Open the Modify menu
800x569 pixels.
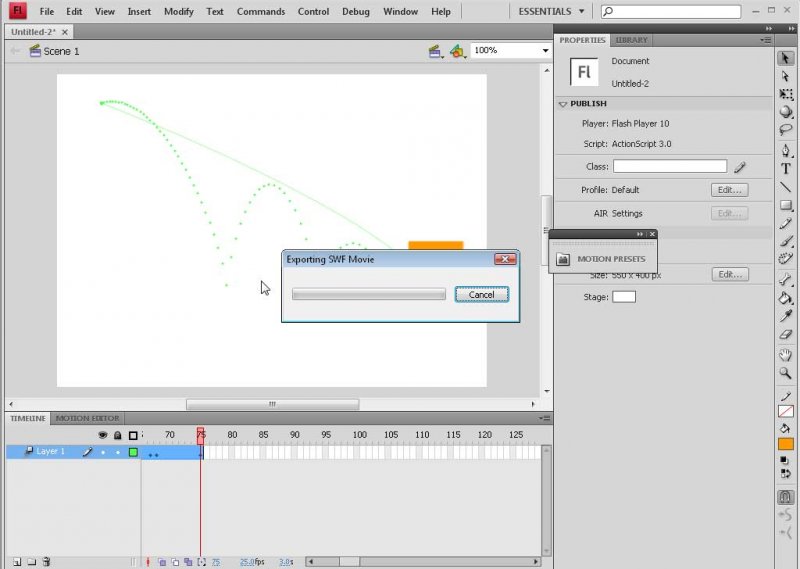coord(178,11)
